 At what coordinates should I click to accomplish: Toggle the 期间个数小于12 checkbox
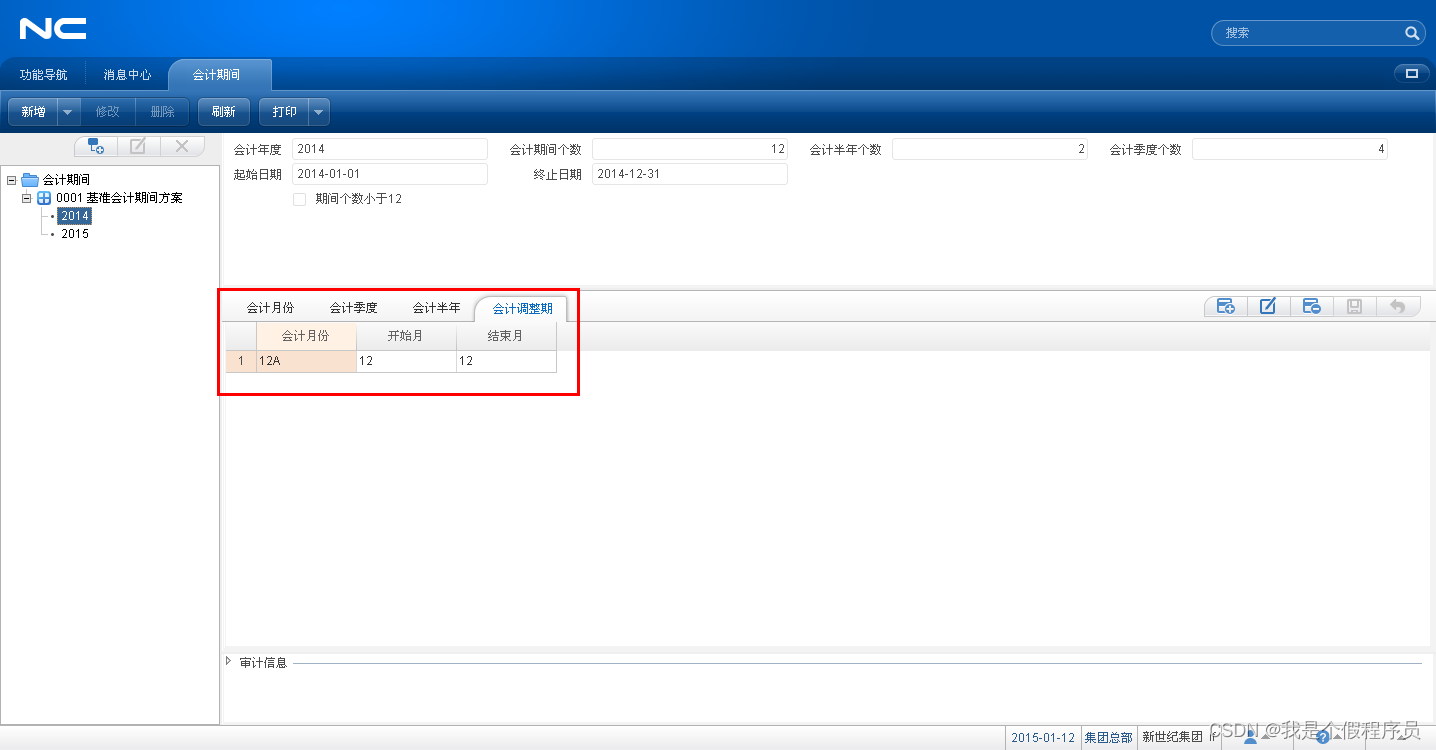pos(299,199)
